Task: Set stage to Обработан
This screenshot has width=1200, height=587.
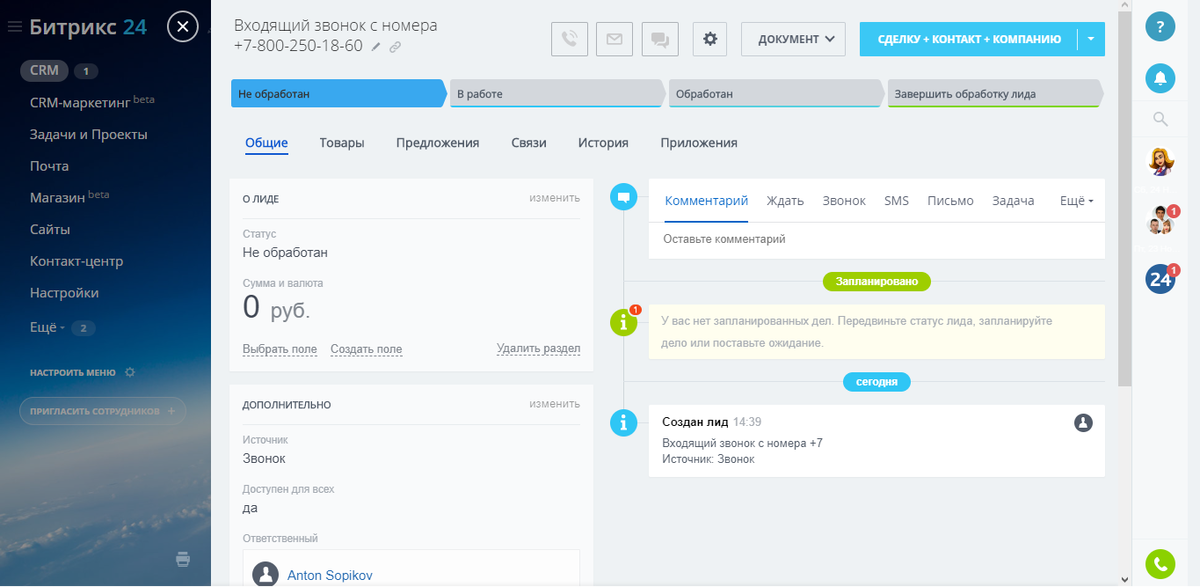Action: (775, 93)
